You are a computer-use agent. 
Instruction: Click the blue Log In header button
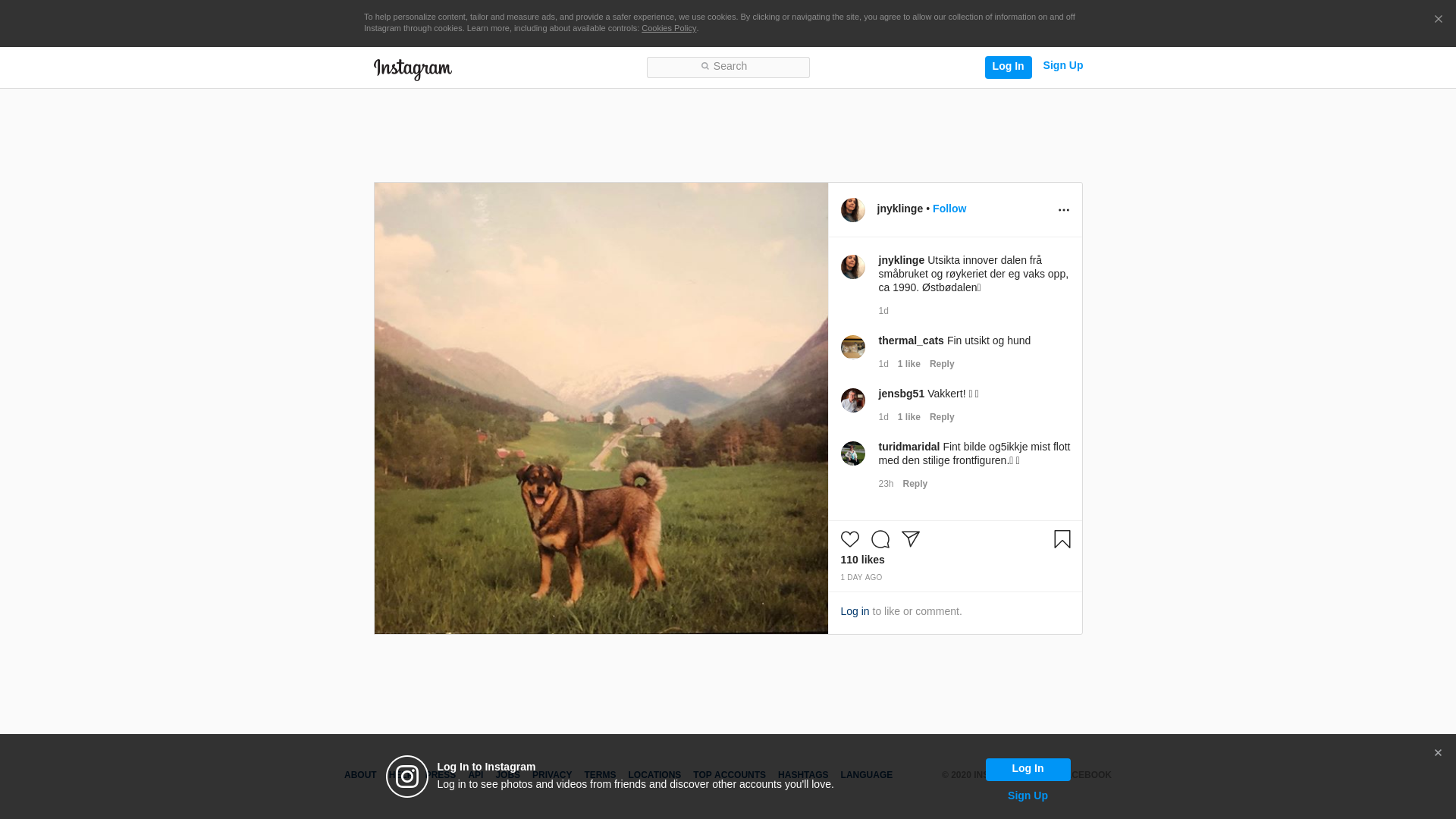point(1008,67)
